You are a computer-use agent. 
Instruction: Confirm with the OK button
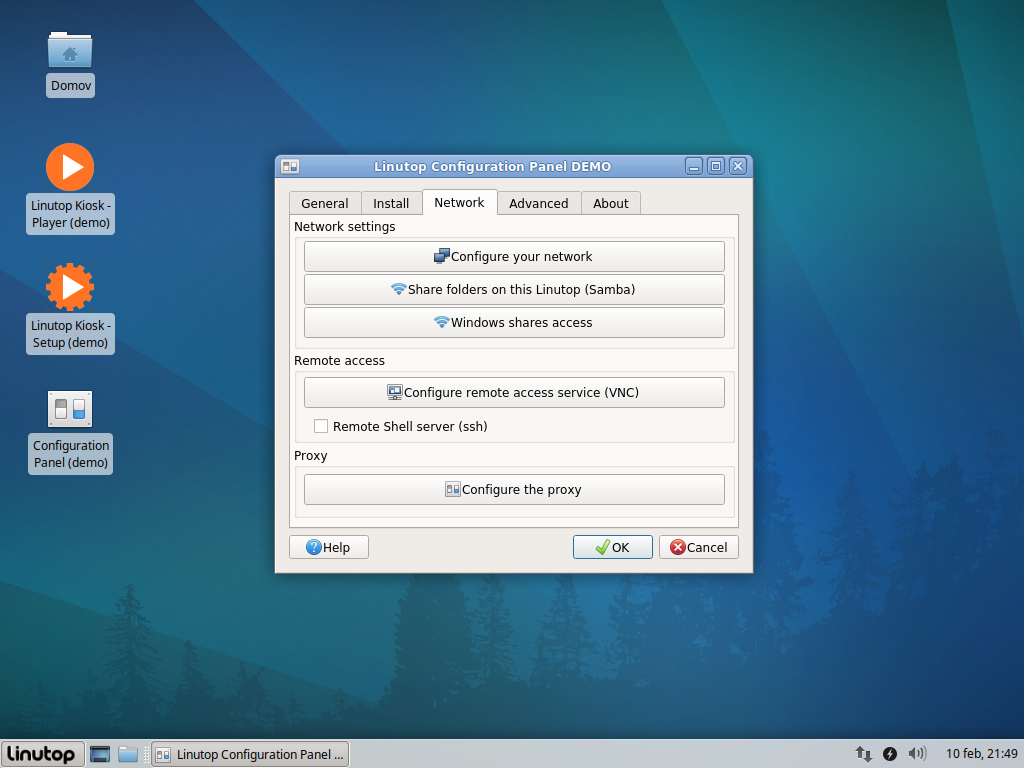coord(613,547)
